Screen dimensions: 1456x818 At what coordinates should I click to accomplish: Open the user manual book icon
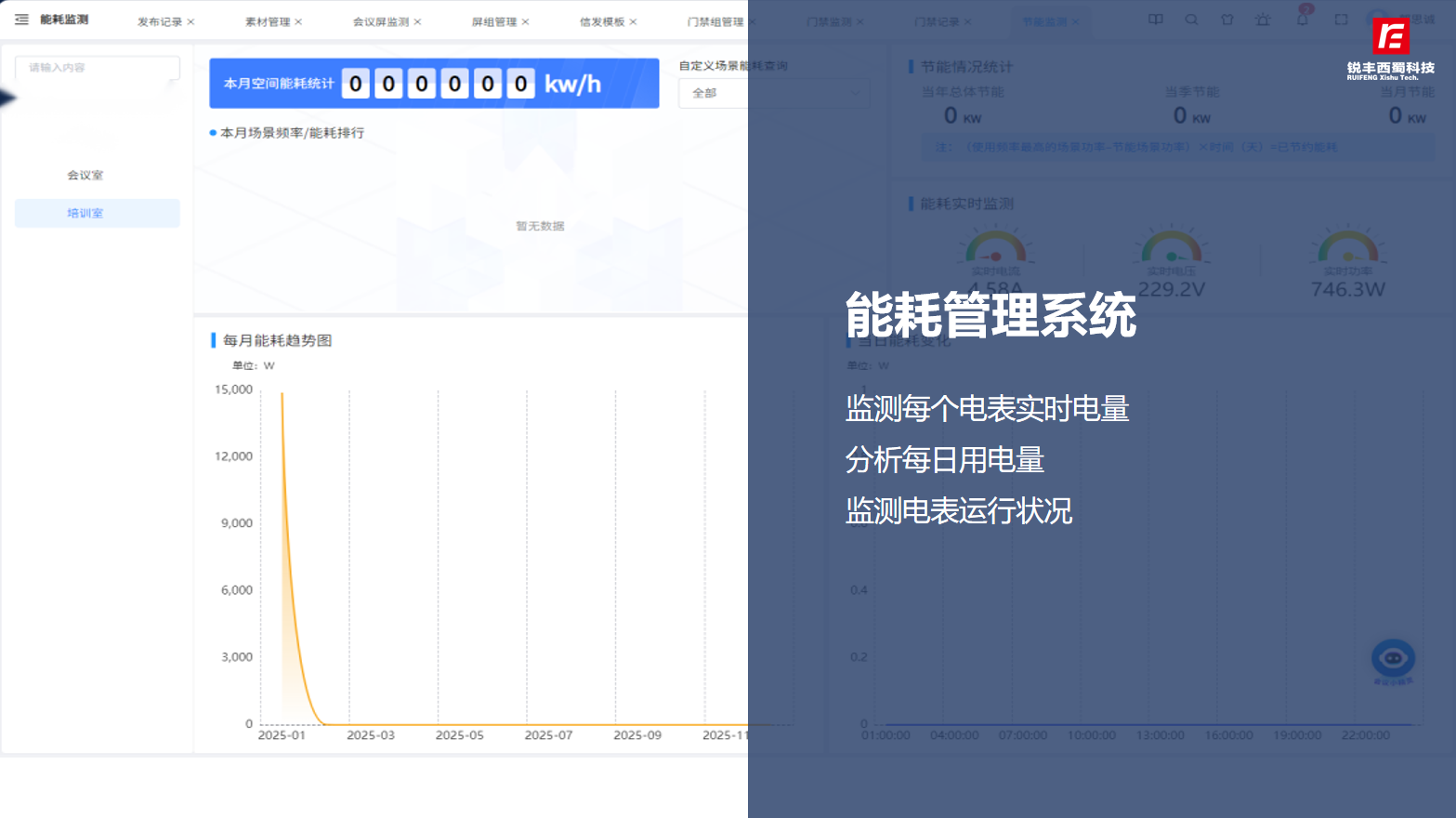tap(1155, 20)
